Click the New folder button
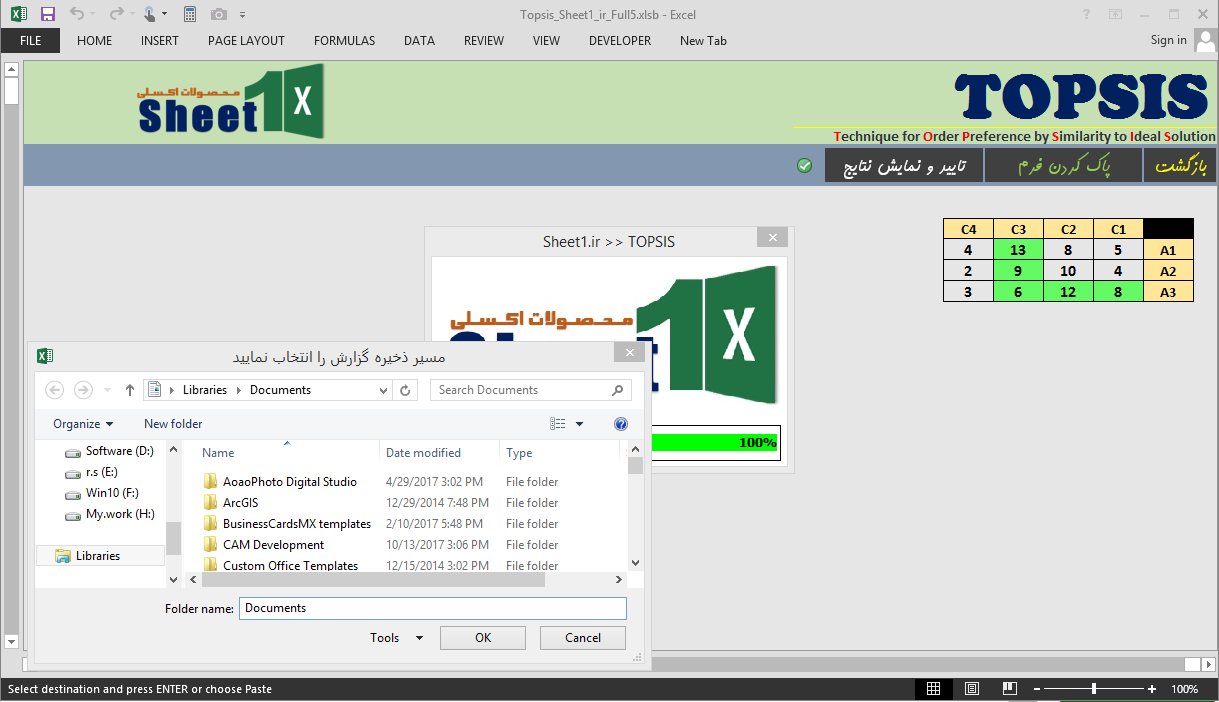Screen dimensions: 1219x702 pyautogui.click(x=173, y=424)
